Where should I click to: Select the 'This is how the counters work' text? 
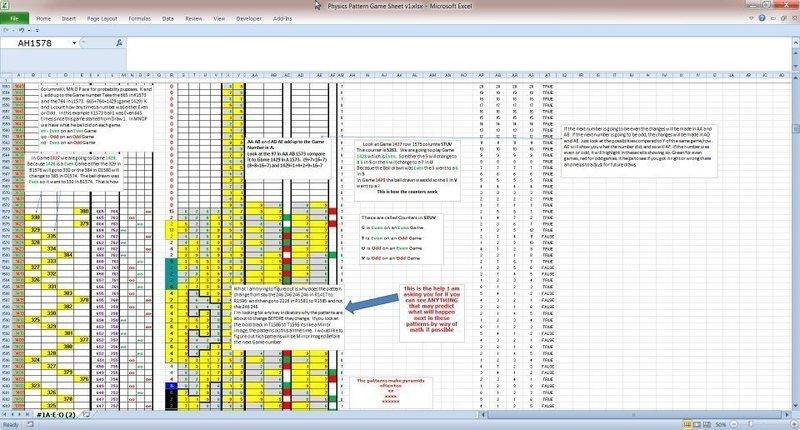[x=407, y=192]
